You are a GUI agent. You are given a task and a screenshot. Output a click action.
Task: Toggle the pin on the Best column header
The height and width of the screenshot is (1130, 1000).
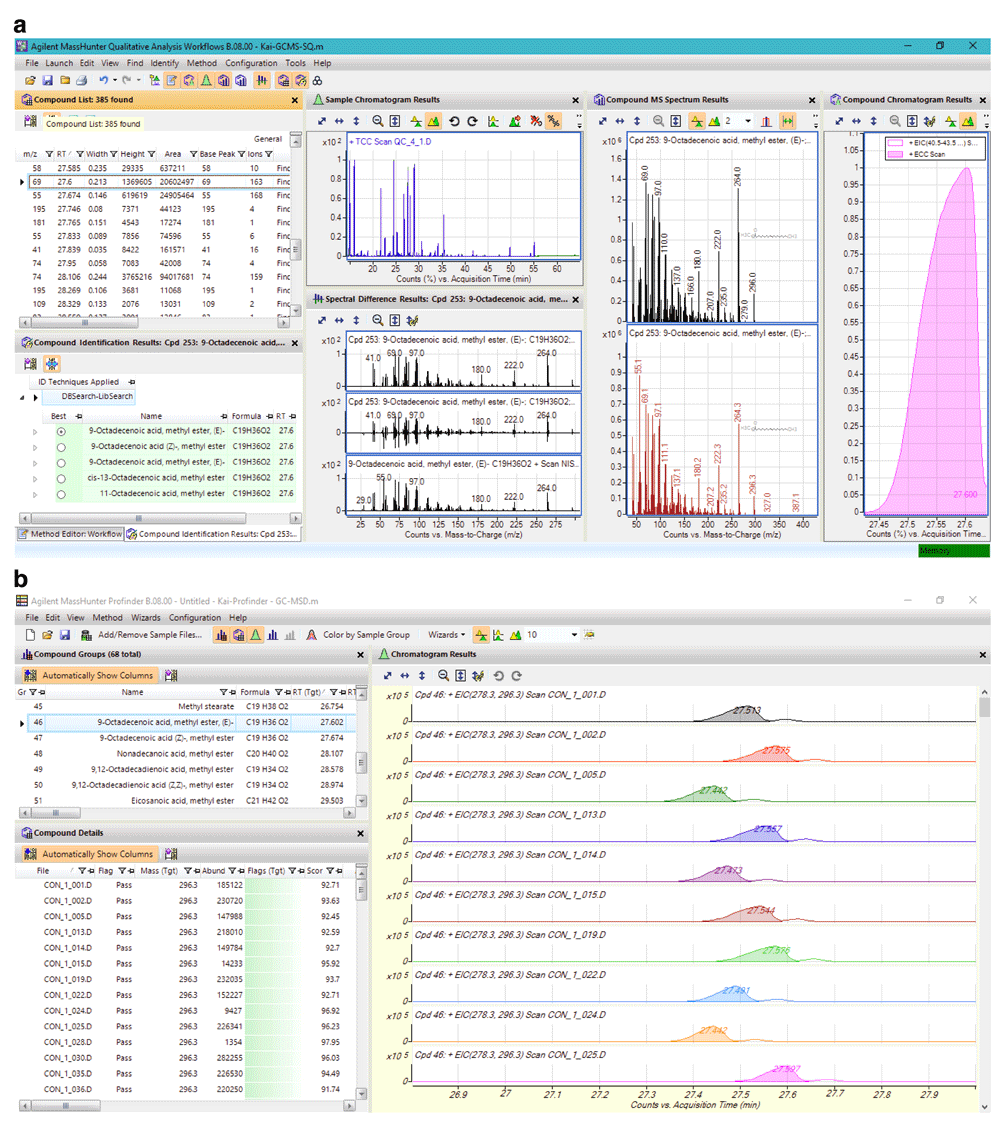[x=79, y=417]
